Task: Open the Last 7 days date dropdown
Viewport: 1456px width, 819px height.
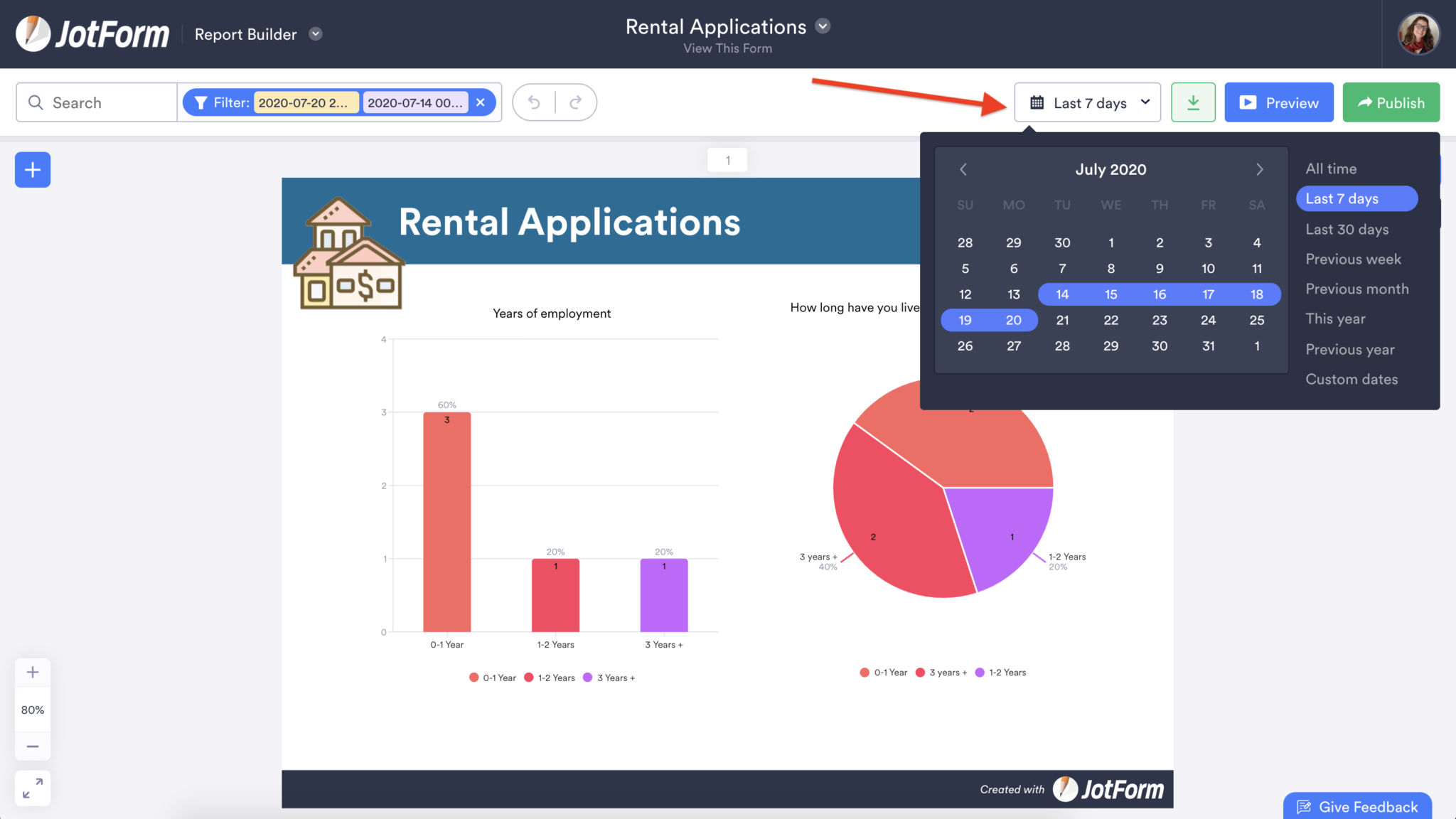Action: [x=1086, y=102]
